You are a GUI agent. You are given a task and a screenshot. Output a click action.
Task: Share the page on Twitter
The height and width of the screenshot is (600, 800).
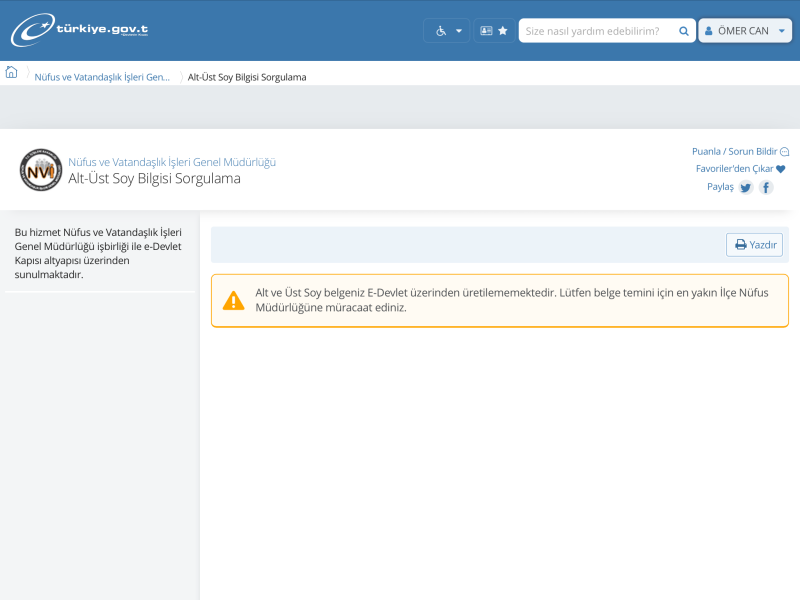746,187
